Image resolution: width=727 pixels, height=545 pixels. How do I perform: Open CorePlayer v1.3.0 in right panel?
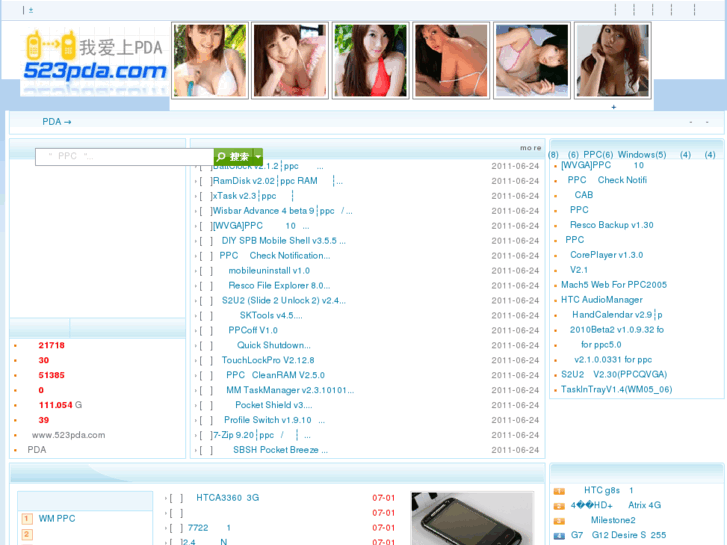click(606, 255)
